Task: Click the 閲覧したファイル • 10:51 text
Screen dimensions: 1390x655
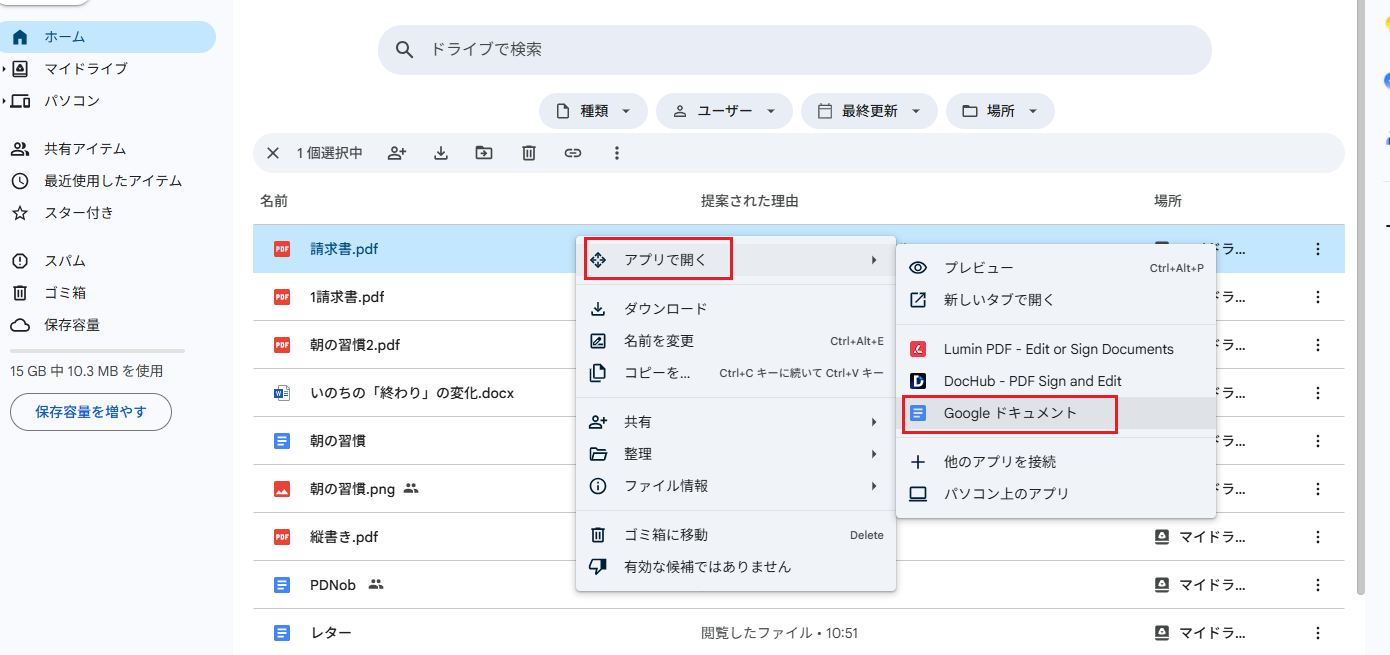Action: coord(779,633)
